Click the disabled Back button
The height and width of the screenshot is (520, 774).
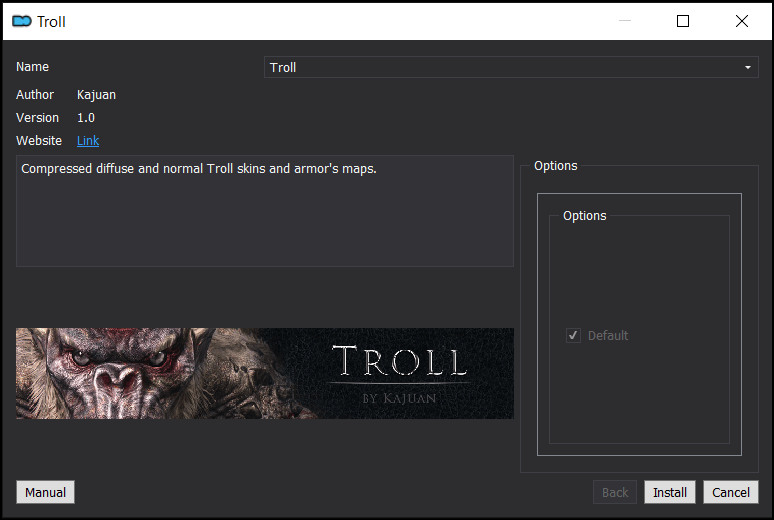point(615,492)
